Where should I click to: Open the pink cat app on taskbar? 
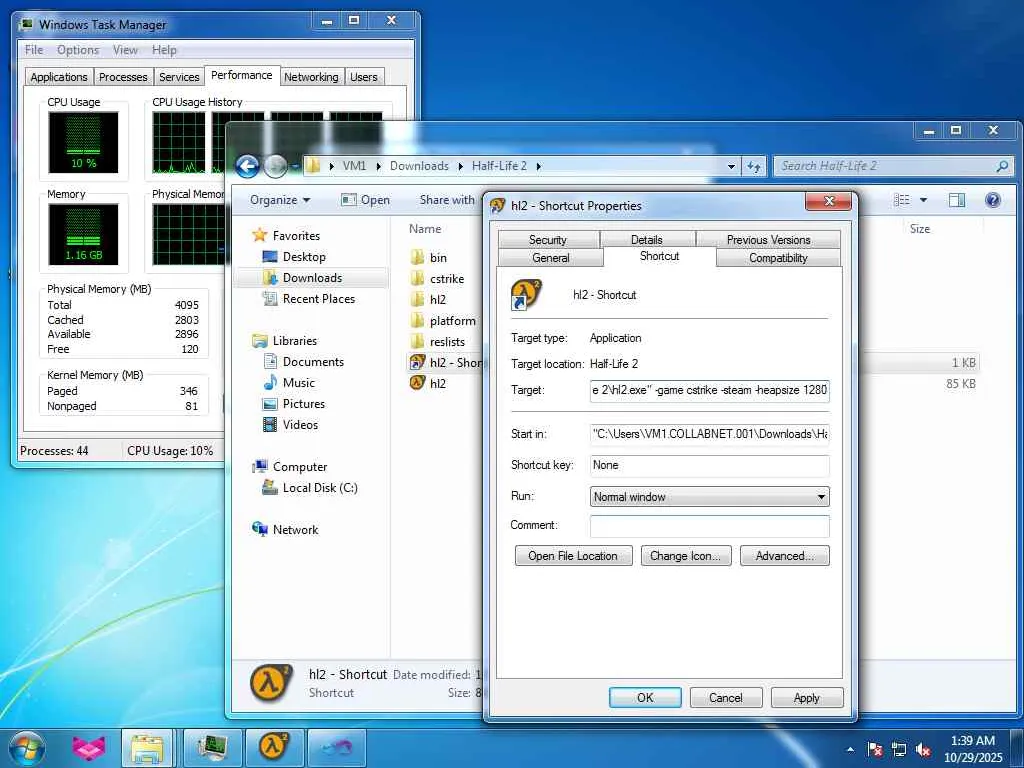tap(88, 748)
